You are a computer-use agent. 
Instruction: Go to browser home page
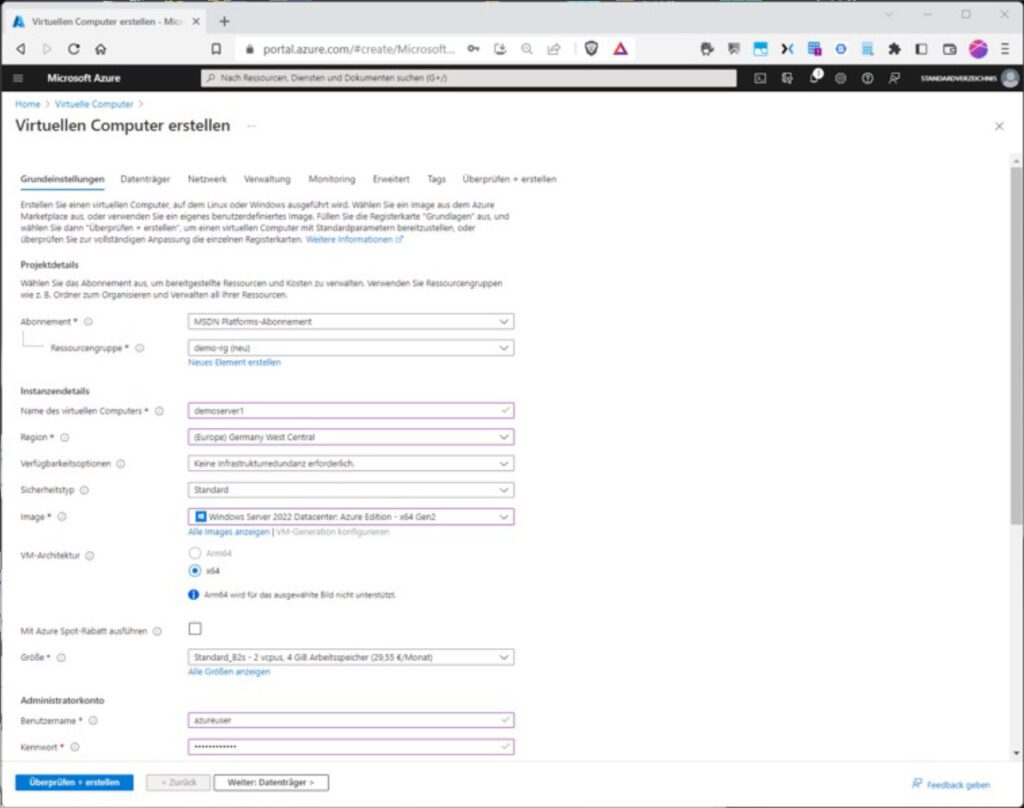point(101,49)
